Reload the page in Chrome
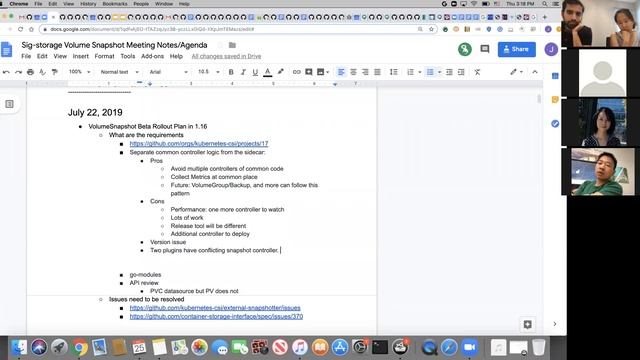The image size is (640, 360). [20, 29]
